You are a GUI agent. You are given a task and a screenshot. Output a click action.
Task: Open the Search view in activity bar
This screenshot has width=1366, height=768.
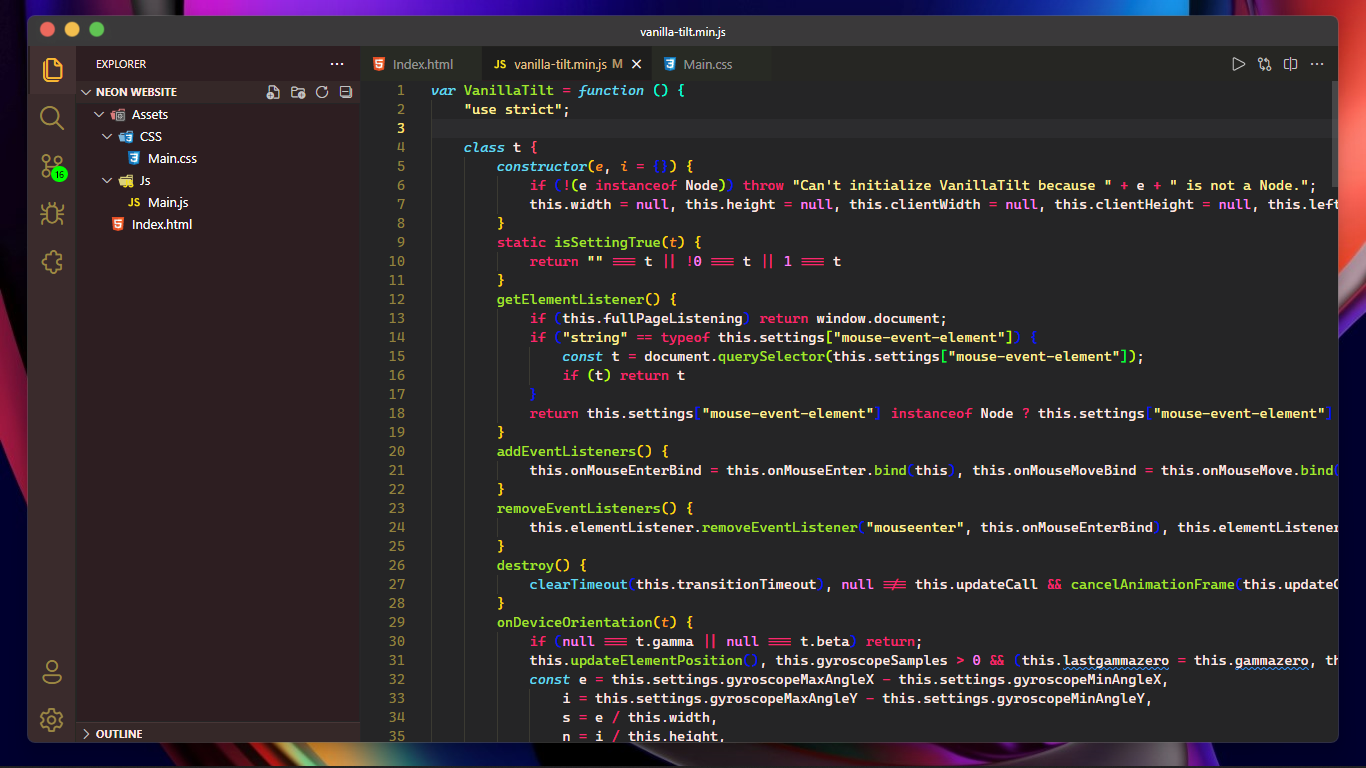point(52,118)
